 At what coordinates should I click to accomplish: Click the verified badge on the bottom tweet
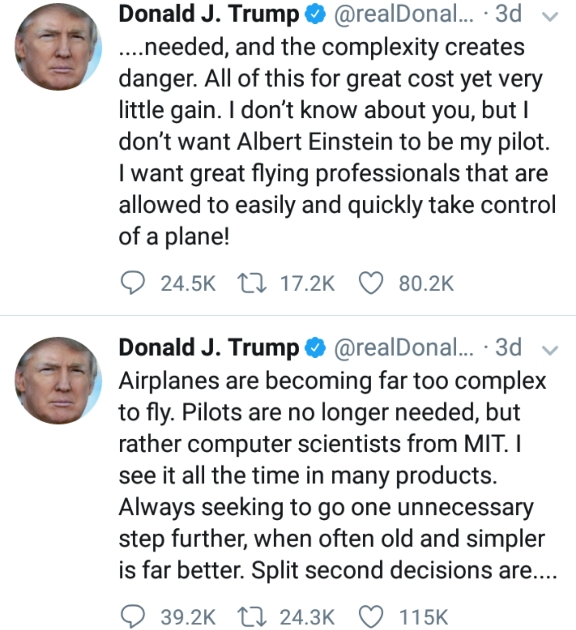click(x=315, y=348)
